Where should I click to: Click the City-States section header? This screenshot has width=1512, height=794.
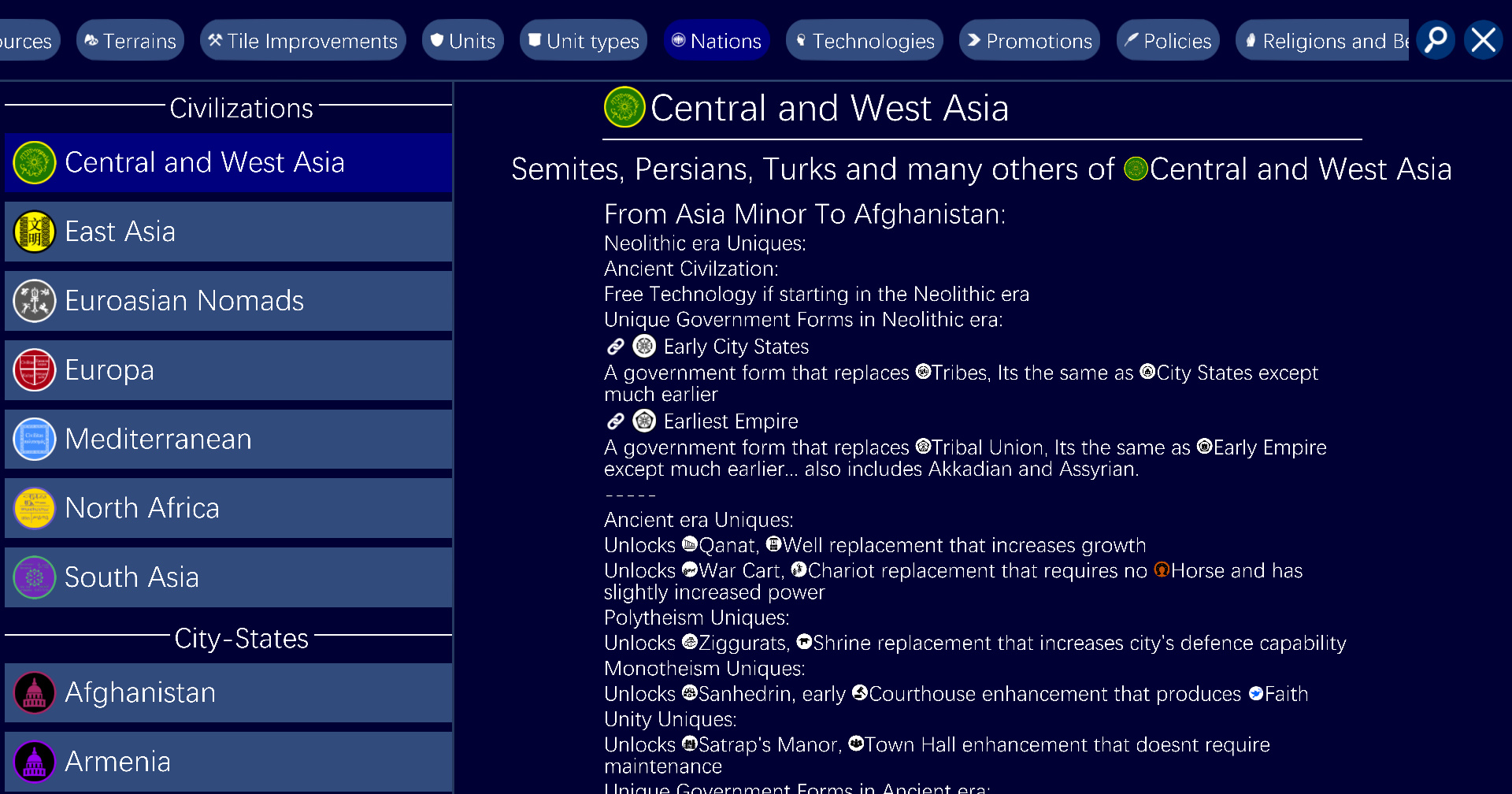click(x=241, y=638)
